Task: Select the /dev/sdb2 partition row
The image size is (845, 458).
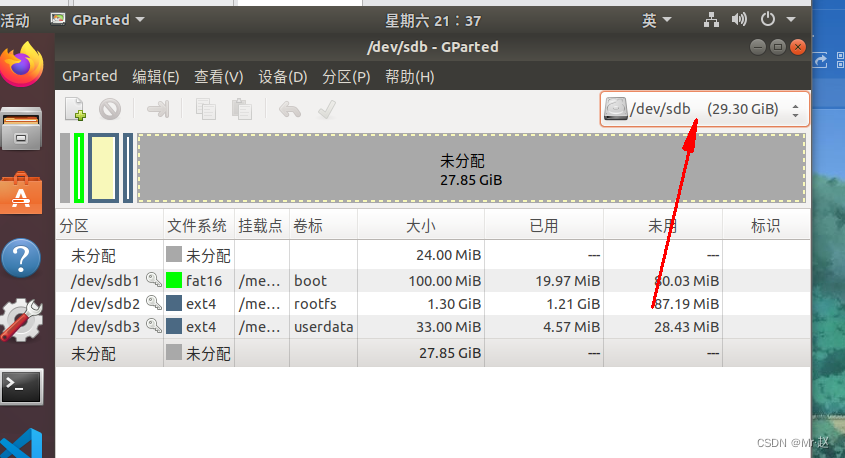Action: point(433,304)
